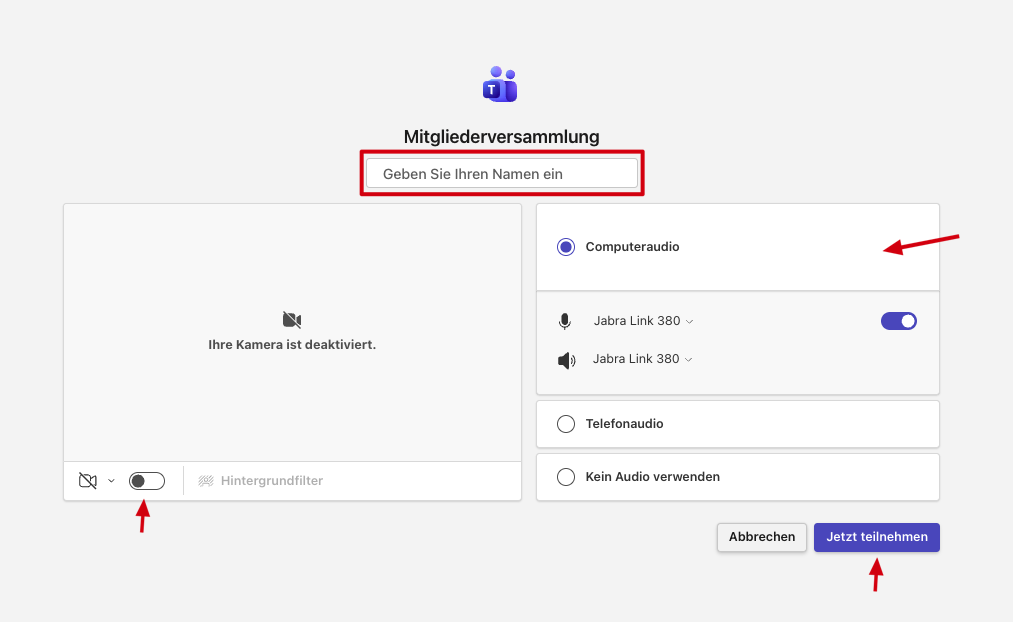
Task: Click the Microsoft Teams logo
Action: coord(500,85)
